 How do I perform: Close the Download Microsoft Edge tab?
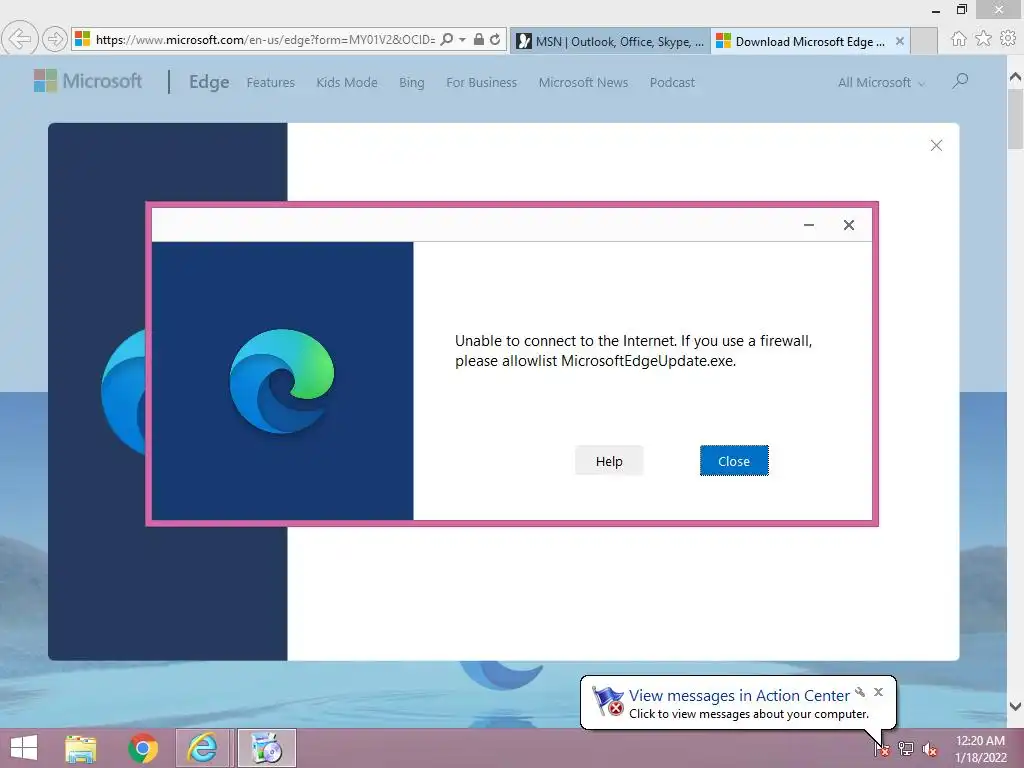(900, 41)
